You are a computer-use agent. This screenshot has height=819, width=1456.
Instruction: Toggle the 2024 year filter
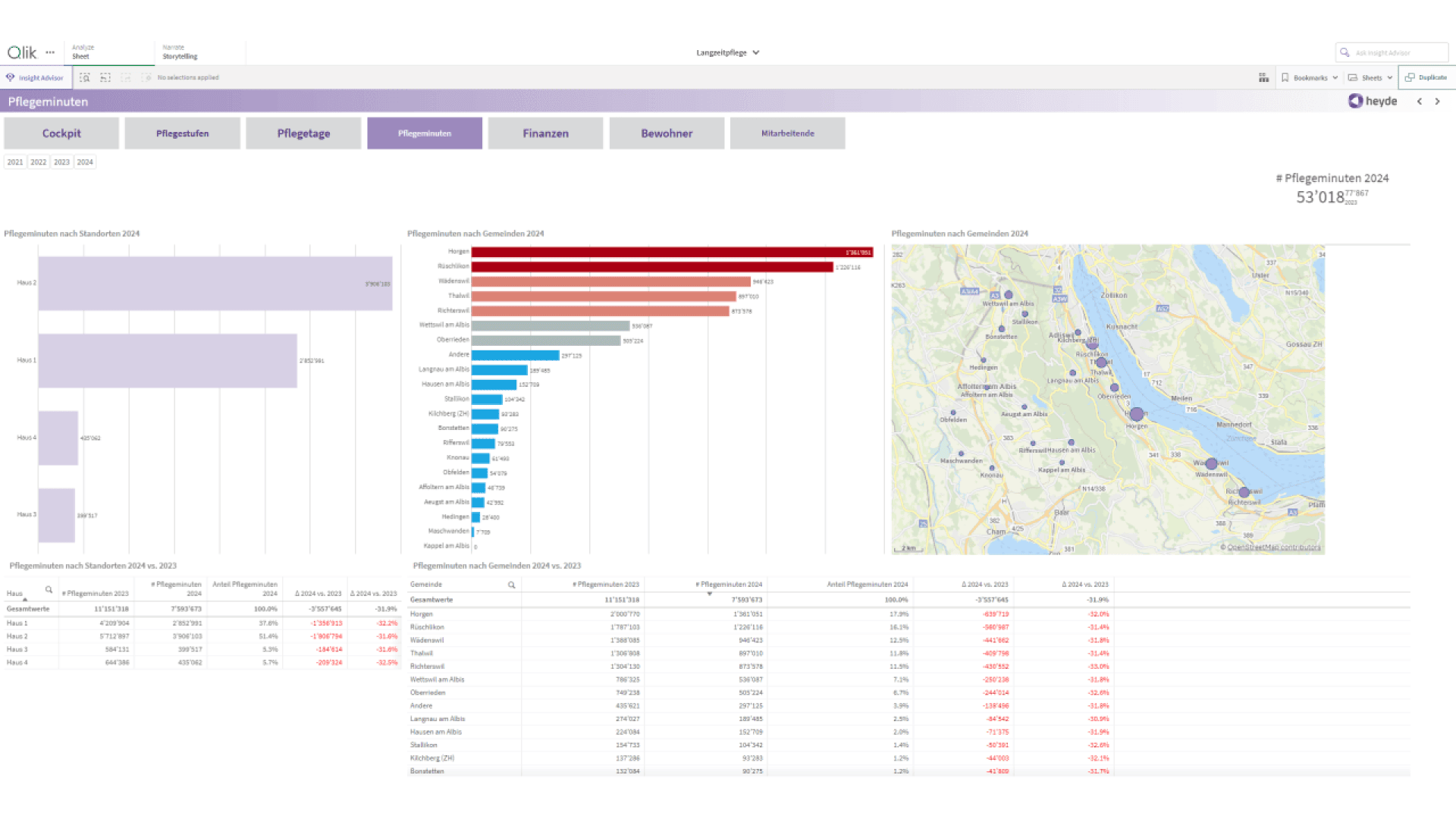pyautogui.click(x=85, y=162)
